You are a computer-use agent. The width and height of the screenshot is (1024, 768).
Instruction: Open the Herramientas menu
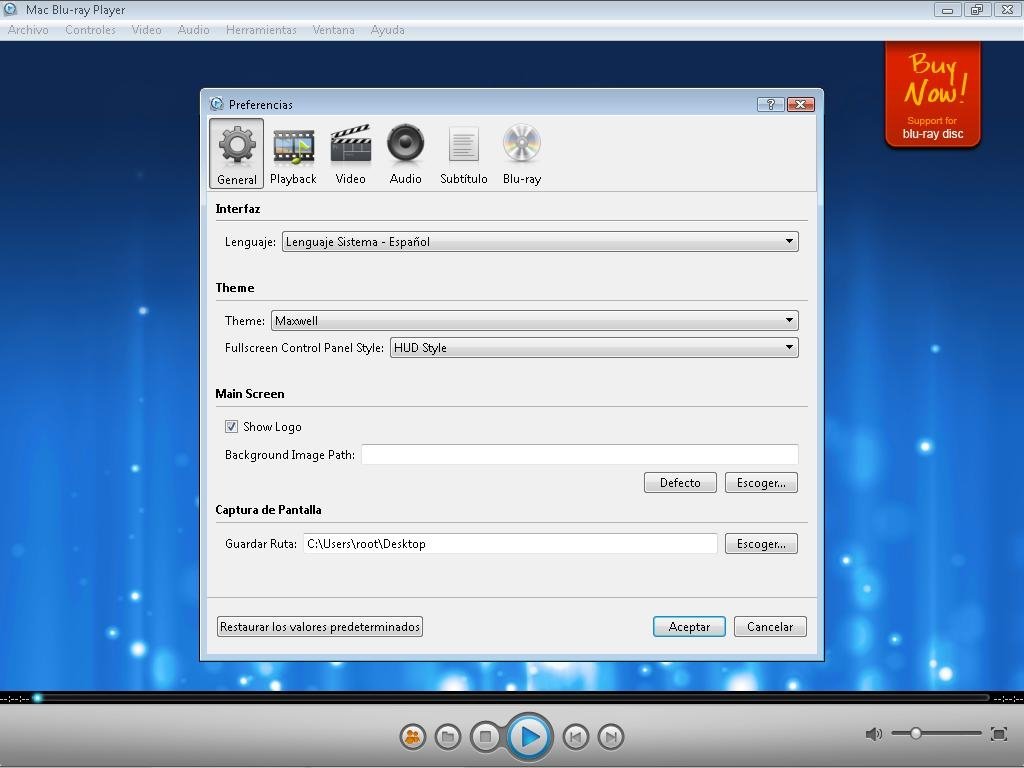[x=261, y=30]
